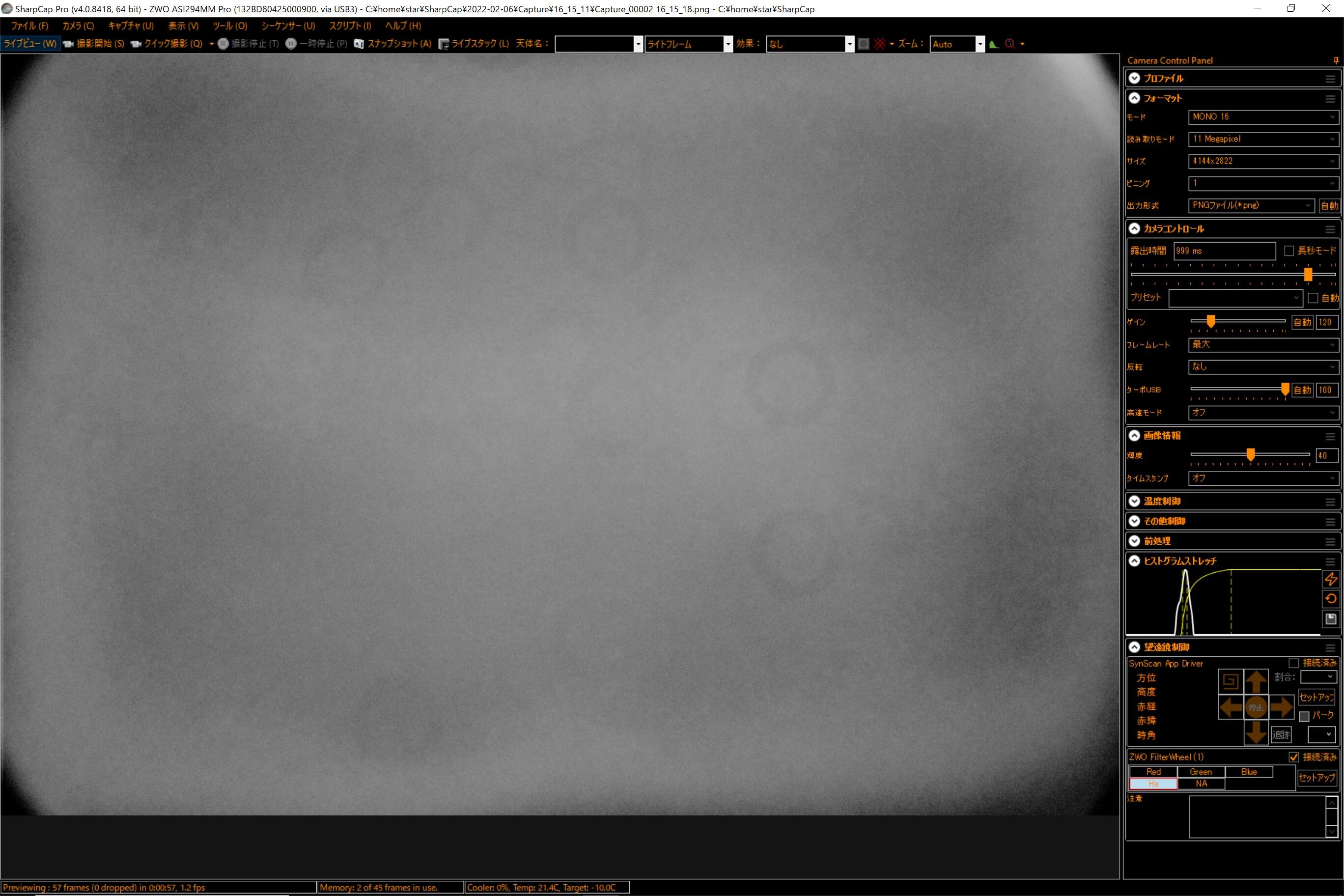The width and height of the screenshot is (1344, 896).
Task: Click the green histogram icon in the toolbar
Action: [994, 44]
